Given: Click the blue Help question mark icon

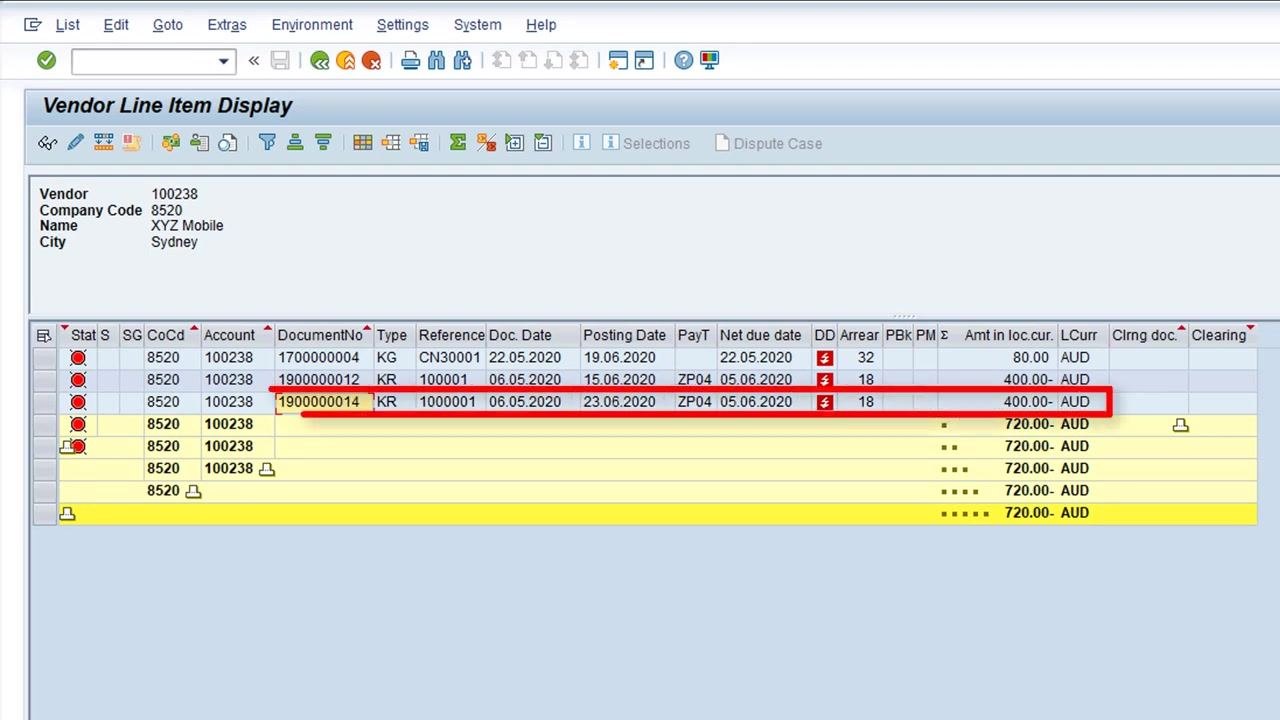Looking at the screenshot, I should [x=683, y=61].
